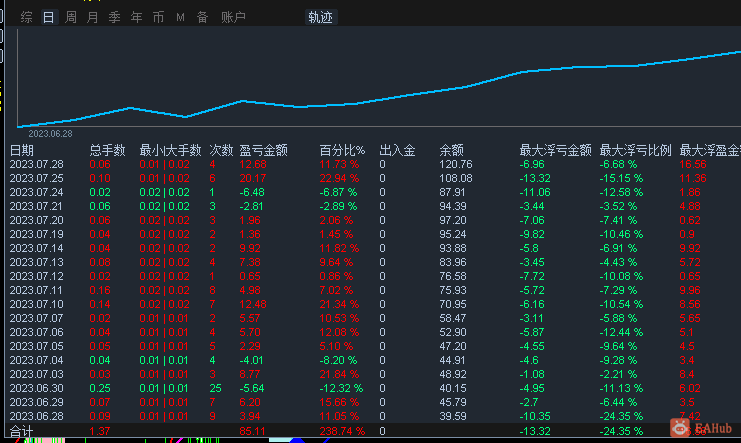Open the 季 quarterly tab
Image resolution: width=741 pixels, height=443 pixels.
point(114,17)
